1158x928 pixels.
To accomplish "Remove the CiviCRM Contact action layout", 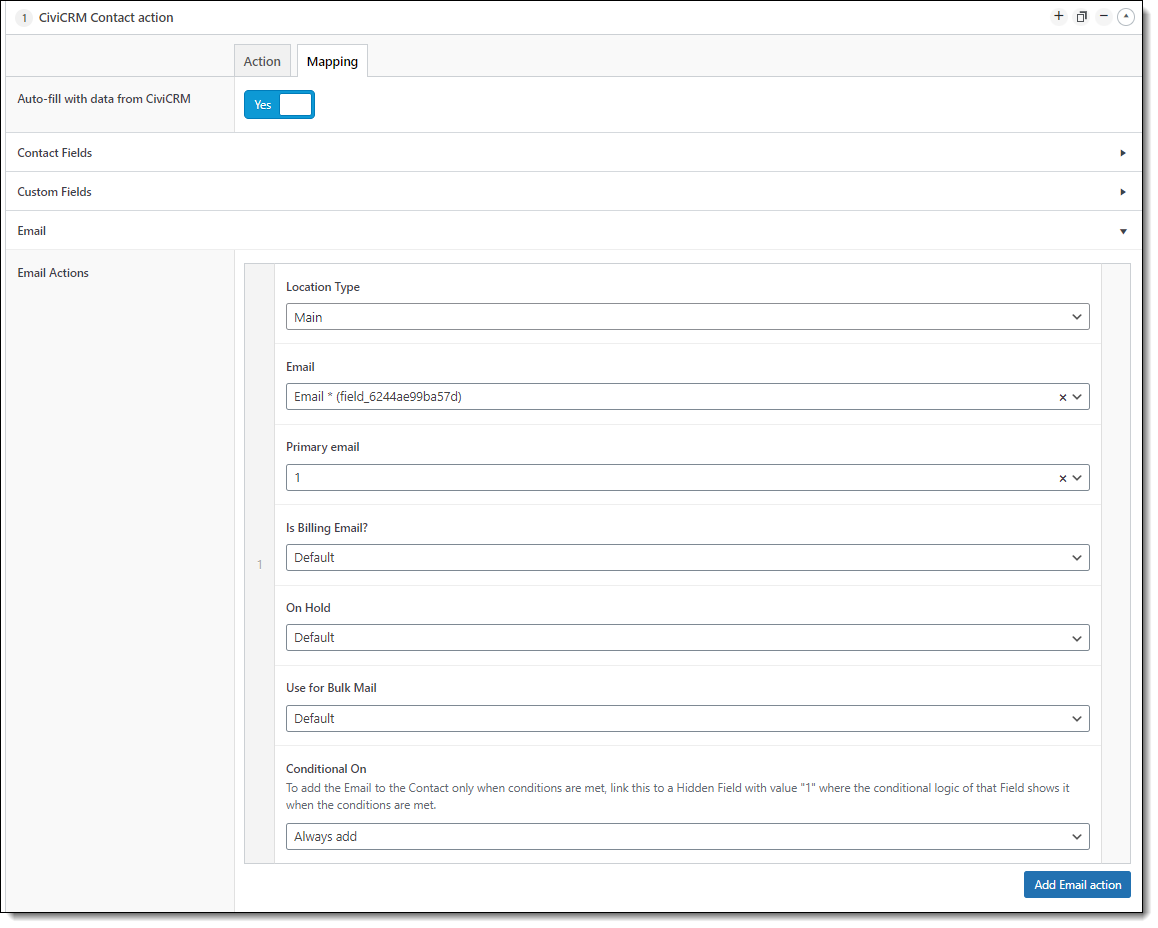I will (x=1103, y=16).
